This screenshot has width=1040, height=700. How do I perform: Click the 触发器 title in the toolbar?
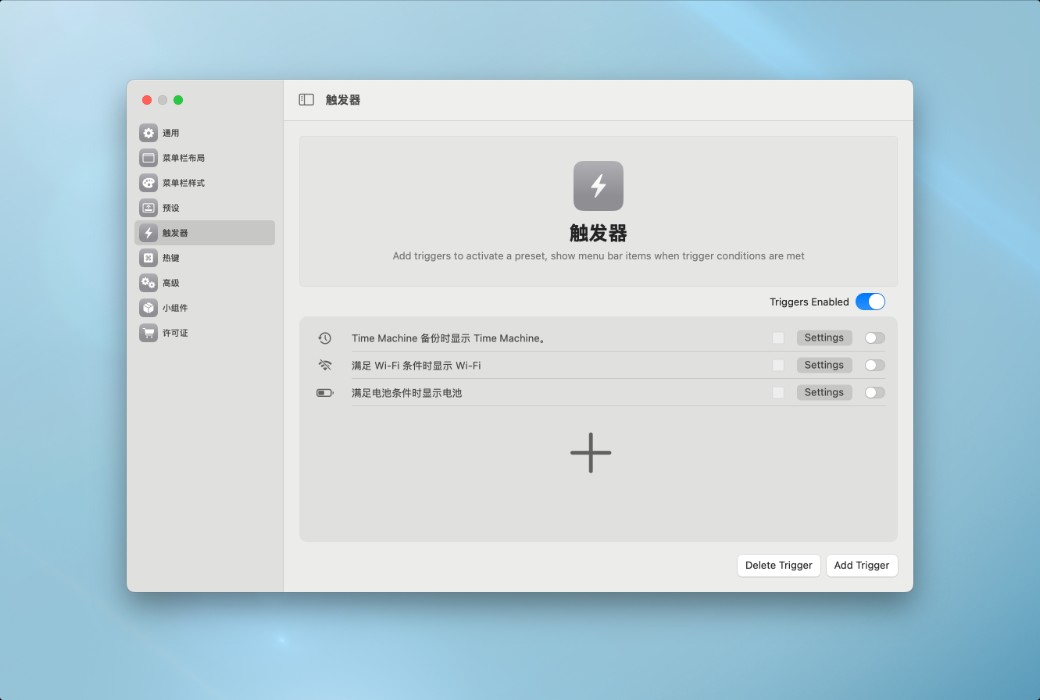(343, 100)
